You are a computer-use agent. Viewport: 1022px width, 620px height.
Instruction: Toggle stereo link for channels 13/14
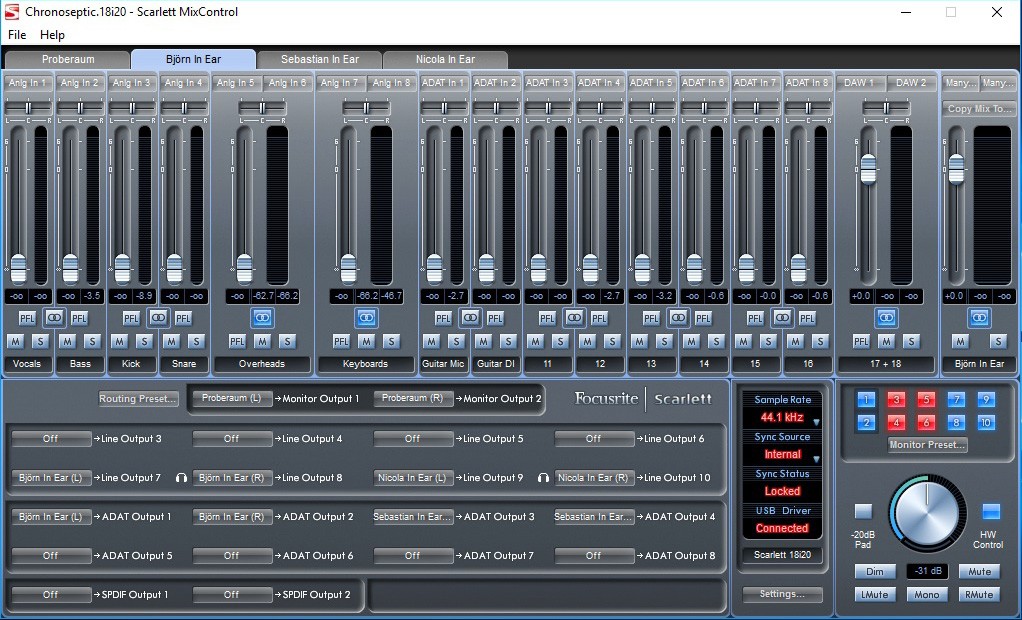(x=678, y=317)
